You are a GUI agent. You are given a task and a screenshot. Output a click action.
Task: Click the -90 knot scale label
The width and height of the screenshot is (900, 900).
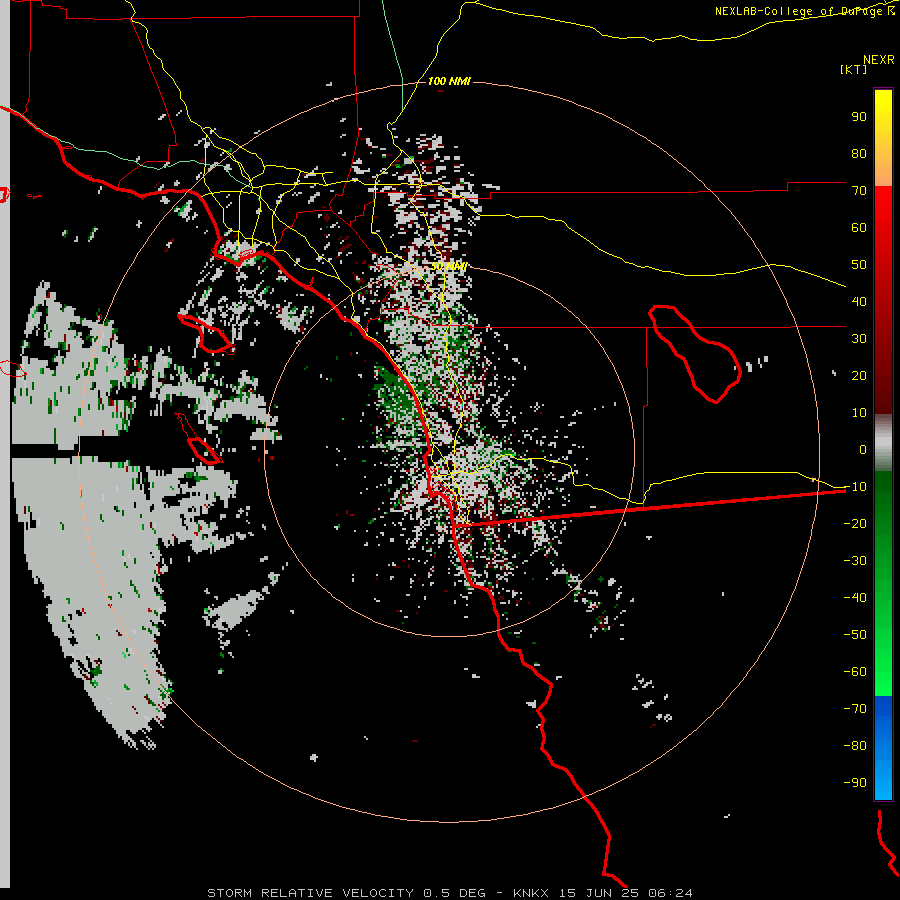coord(855,783)
